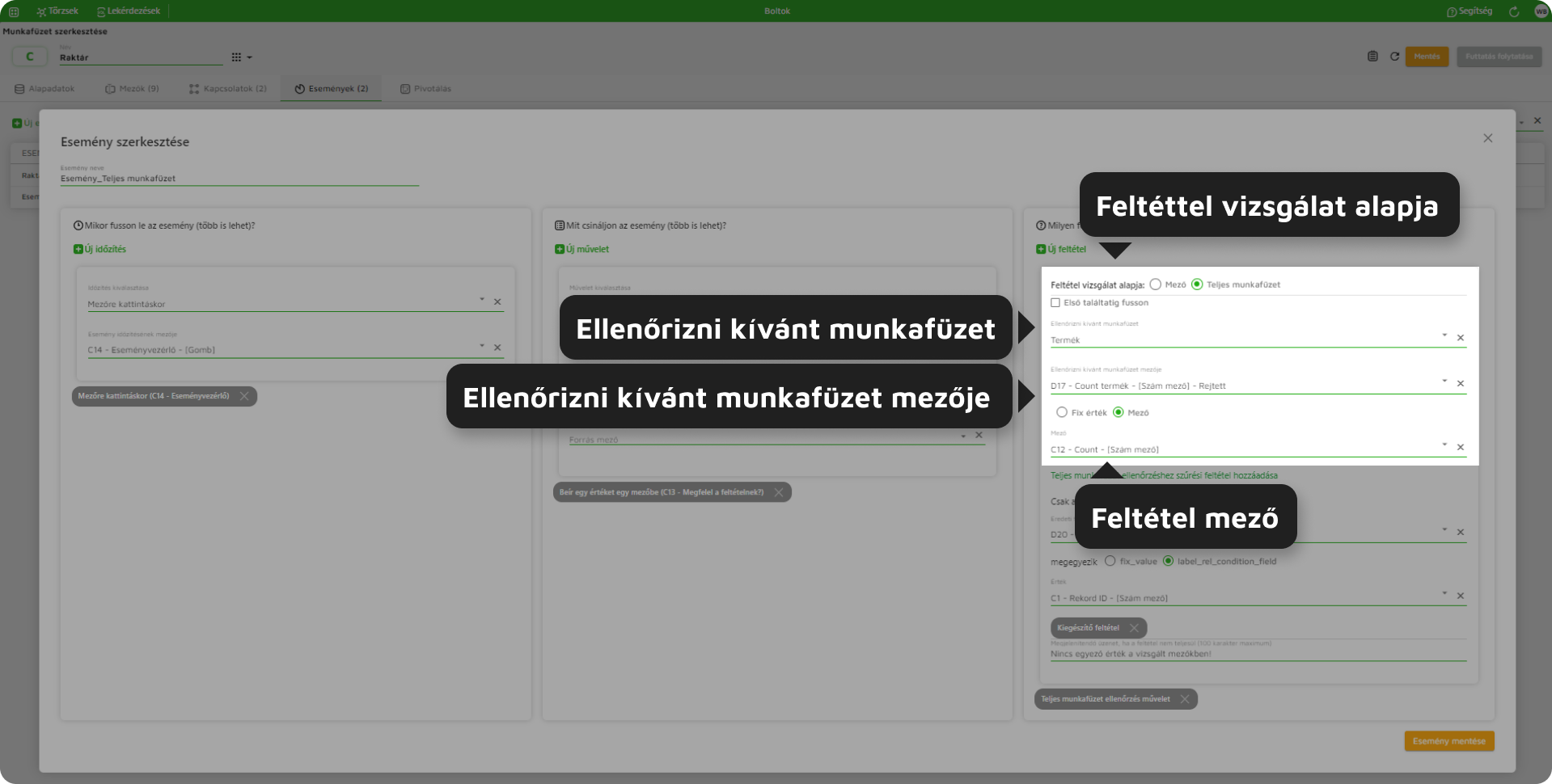Viewport: 1552px width, 784px height.
Task: Select Mező radio next to Fix érték
Action: point(1119,412)
